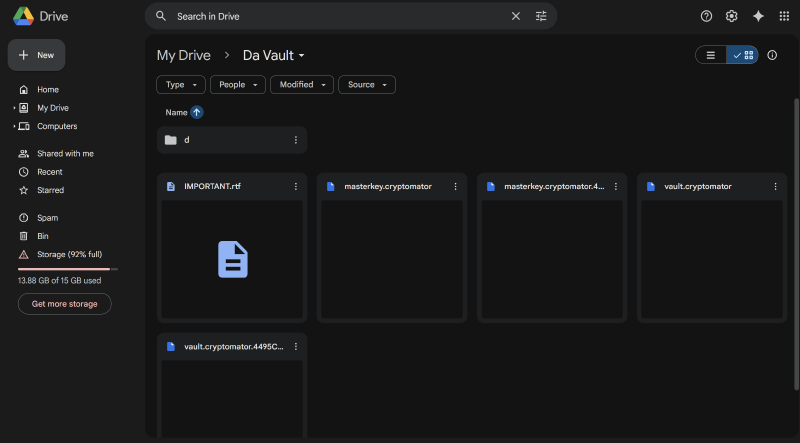The width and height of the screenshot is (800, 443).
Task: Go to Home in sidebar
Action: click(x=48, y=90)
